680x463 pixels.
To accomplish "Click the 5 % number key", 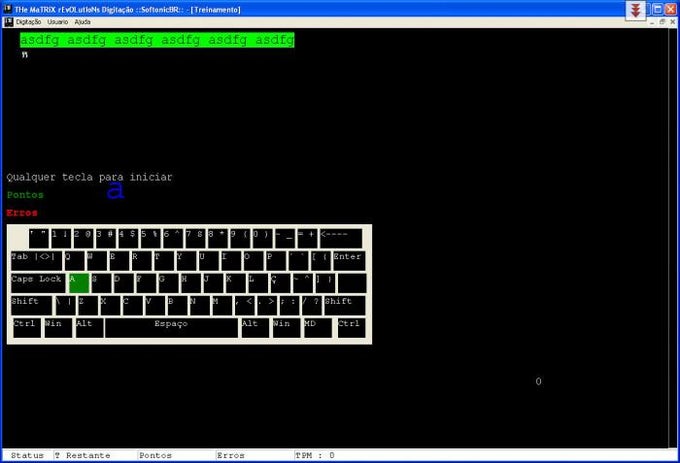I will [150, 238].
